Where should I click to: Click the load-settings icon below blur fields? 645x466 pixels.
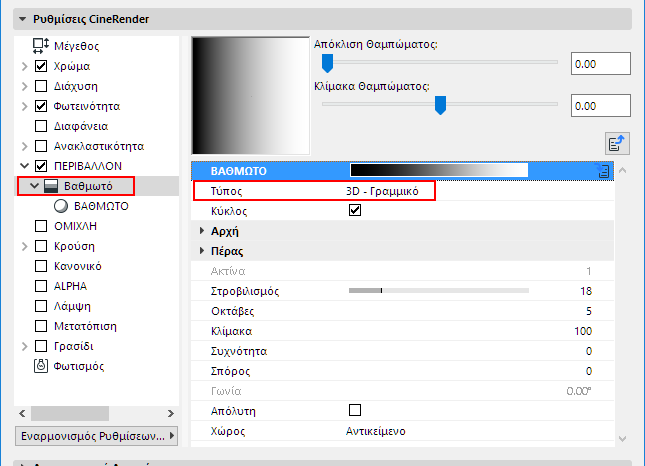pos(617,144)
